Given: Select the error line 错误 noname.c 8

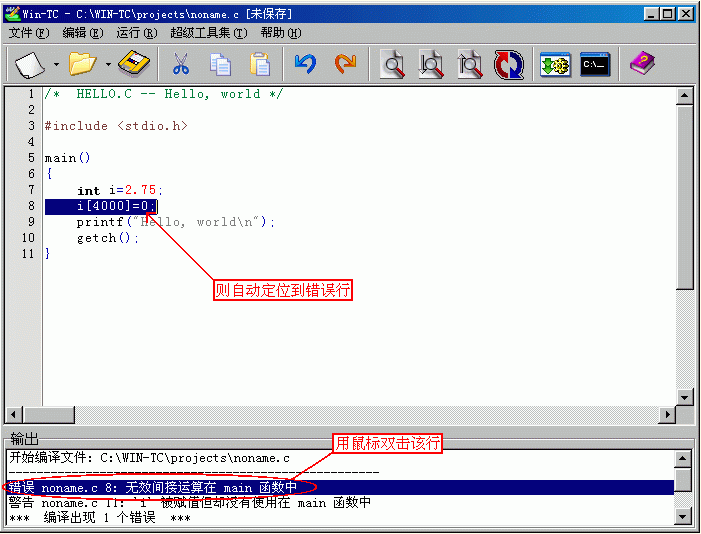Looking at the screenshot, I should click(x=340, y=487).
